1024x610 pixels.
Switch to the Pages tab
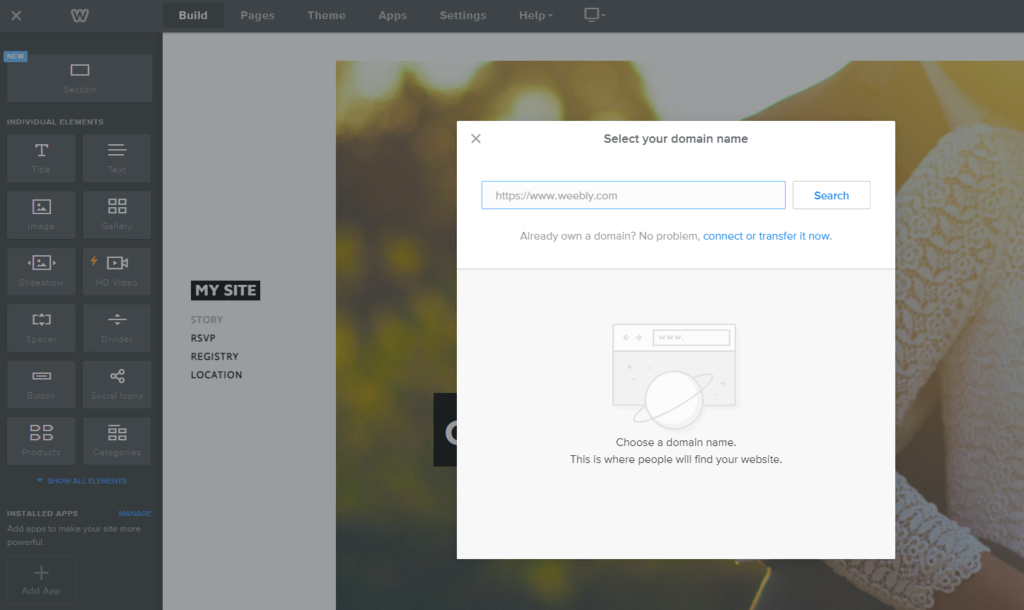coord(256,15)
